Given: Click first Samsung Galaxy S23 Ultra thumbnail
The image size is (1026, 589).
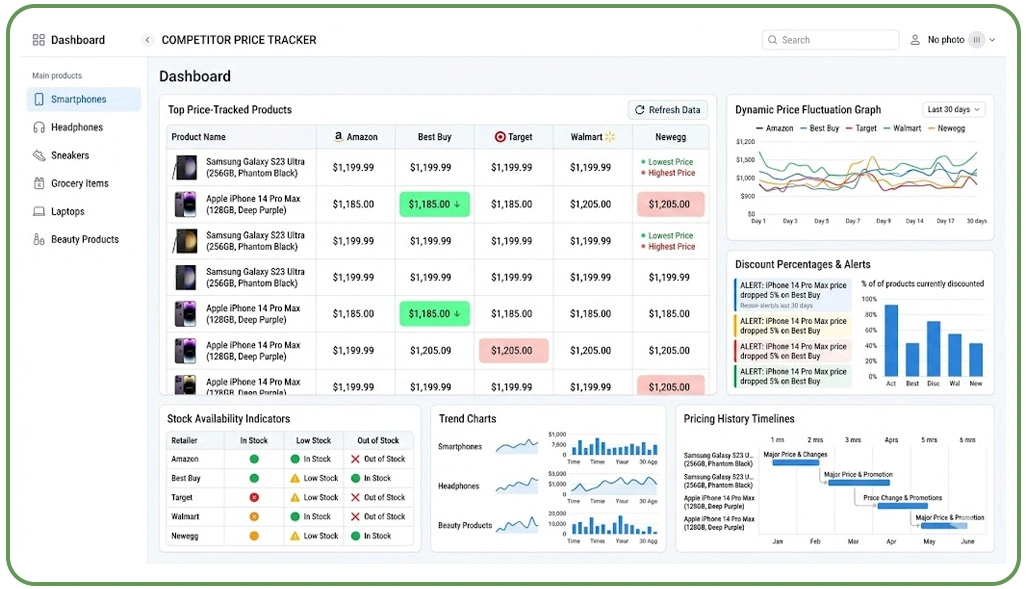Looking at the screenshot, I should (185, 168).
